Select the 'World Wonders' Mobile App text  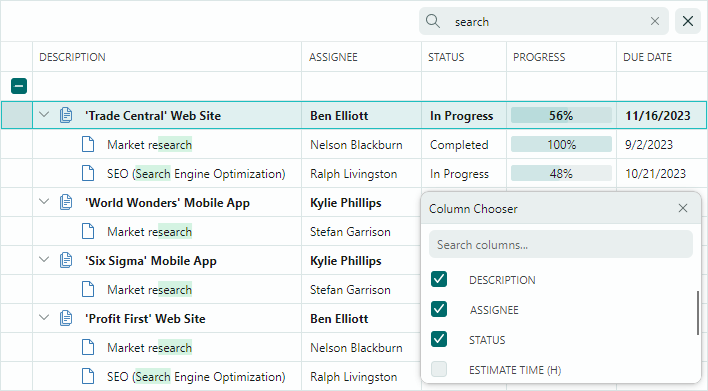[167, 203]
